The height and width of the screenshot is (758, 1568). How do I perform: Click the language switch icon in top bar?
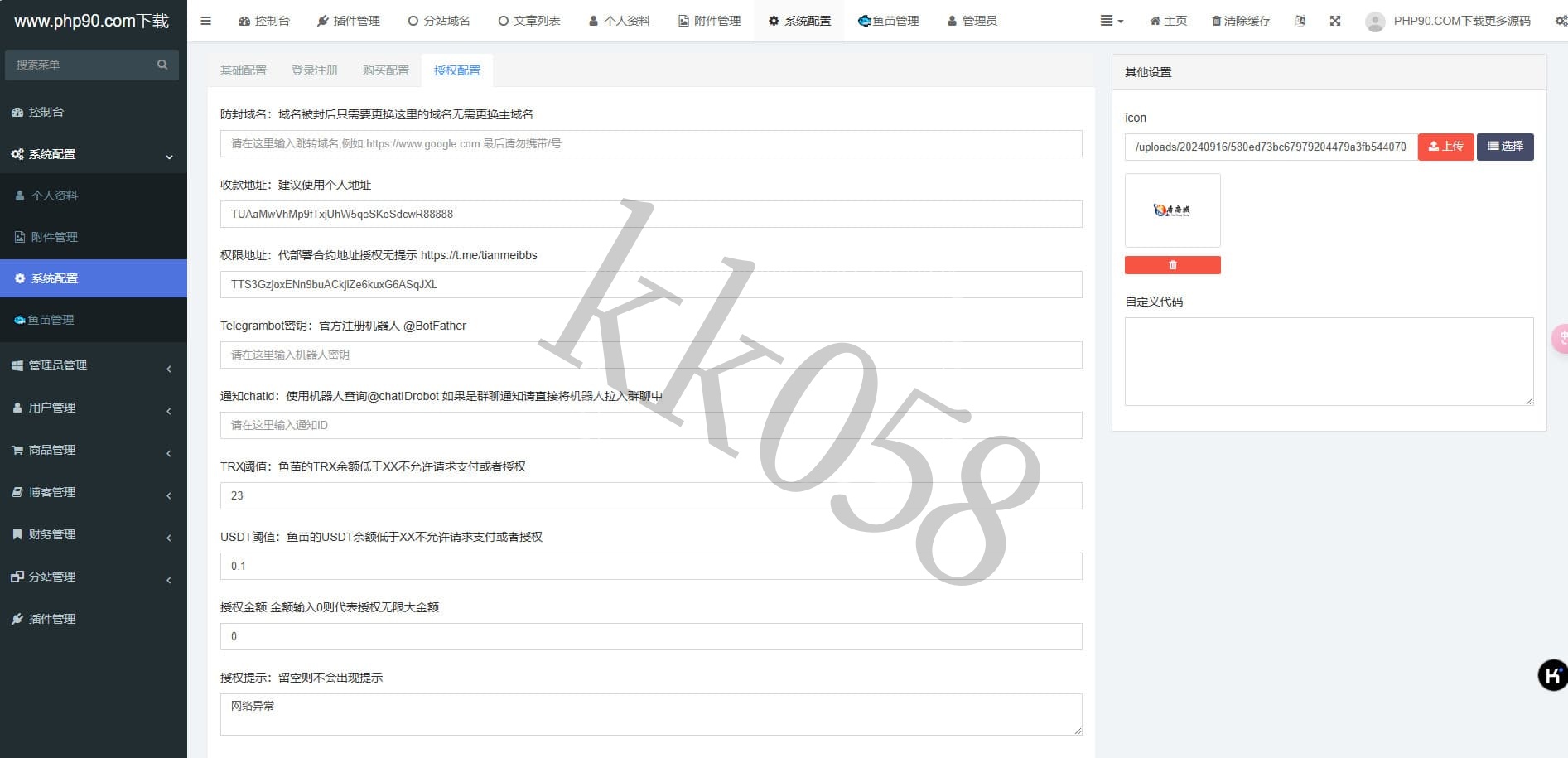point(1300,21)
